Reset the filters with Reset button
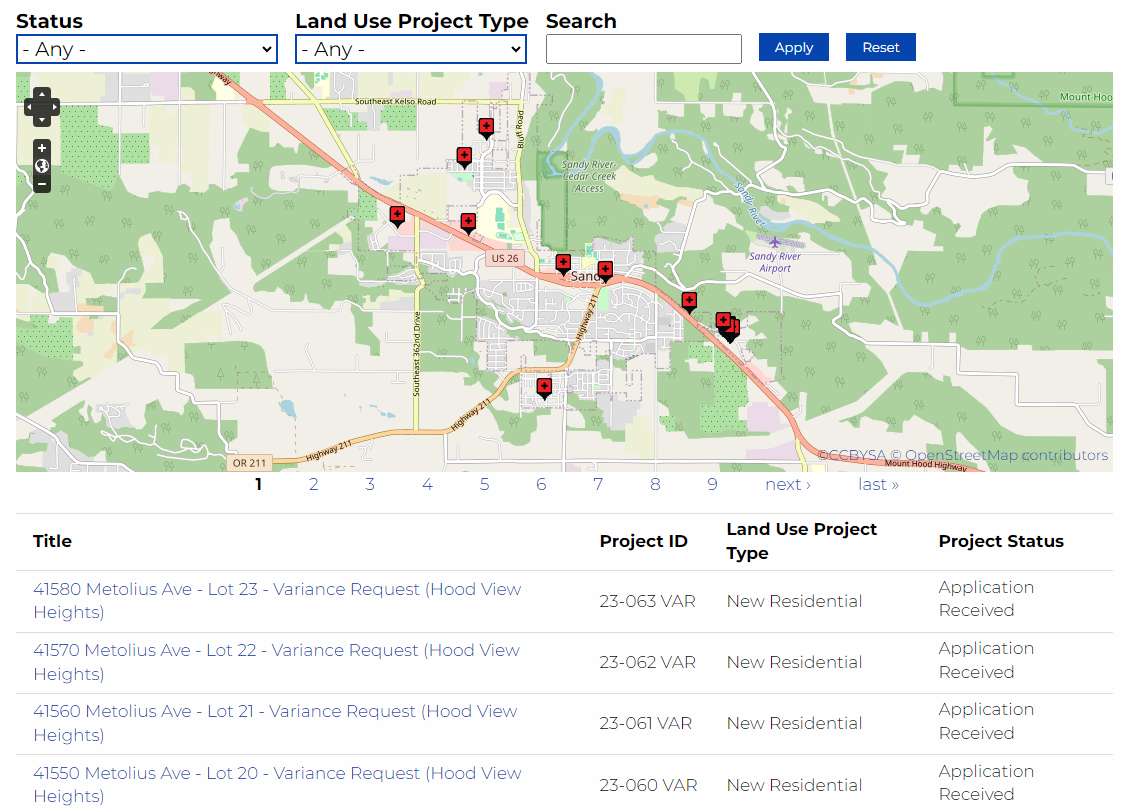1127x812 pixels. (x=880, y=47)
